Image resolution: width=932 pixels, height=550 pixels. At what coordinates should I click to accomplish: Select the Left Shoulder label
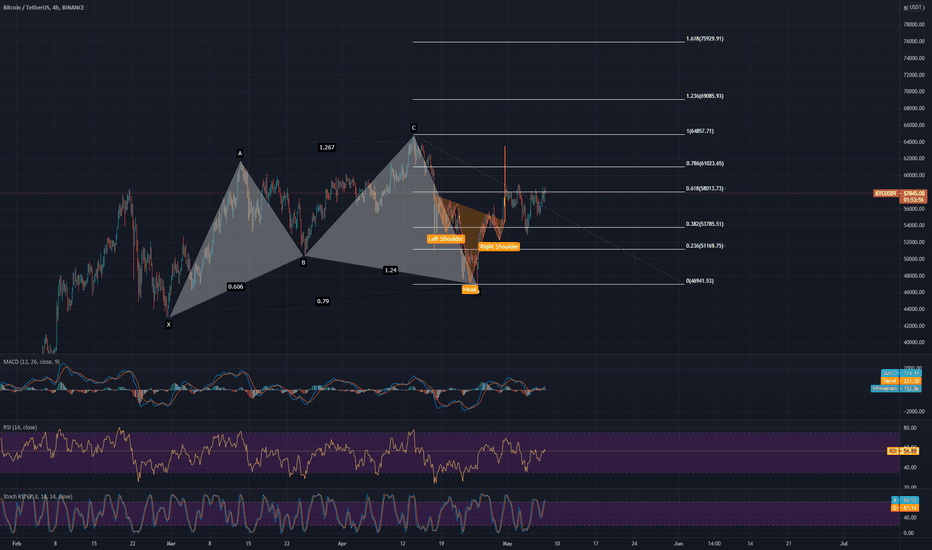[446, 239]
